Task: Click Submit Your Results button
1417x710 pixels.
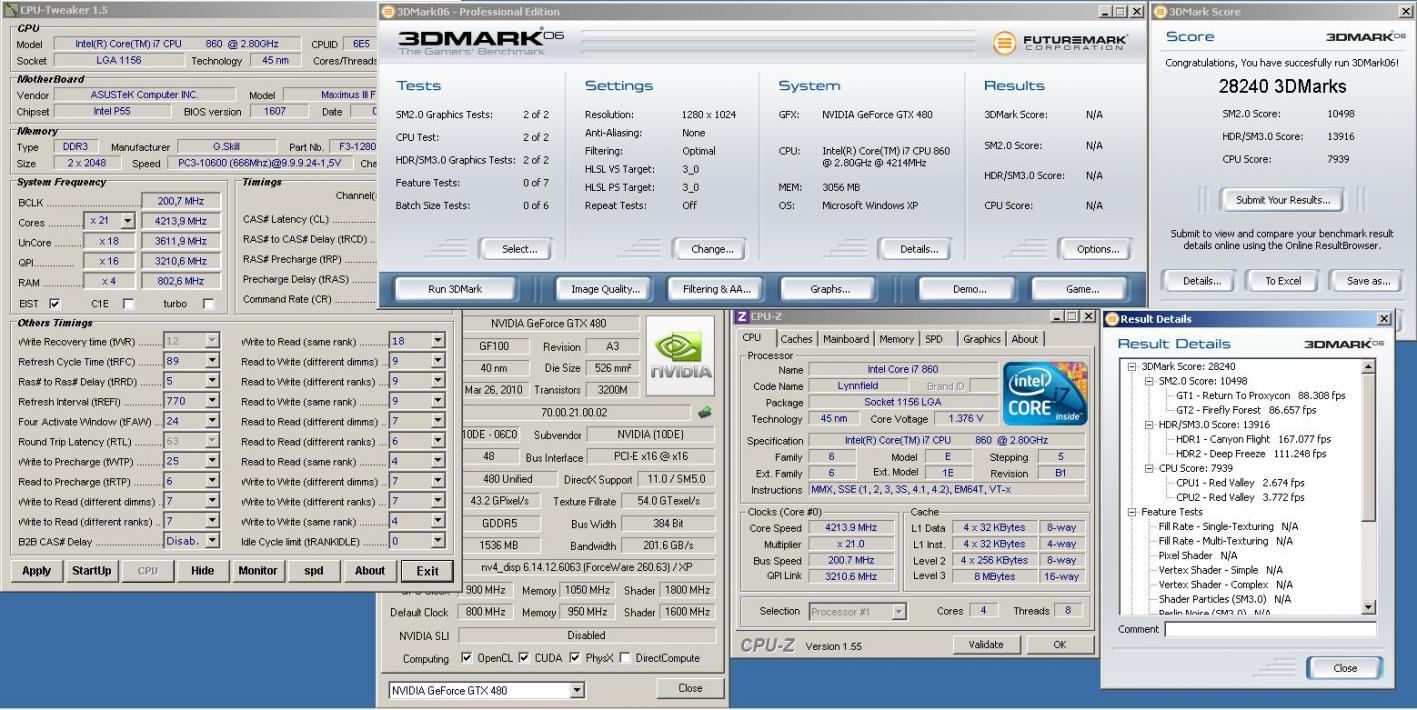Action: pyautogui.click(x=1282, y=199)
